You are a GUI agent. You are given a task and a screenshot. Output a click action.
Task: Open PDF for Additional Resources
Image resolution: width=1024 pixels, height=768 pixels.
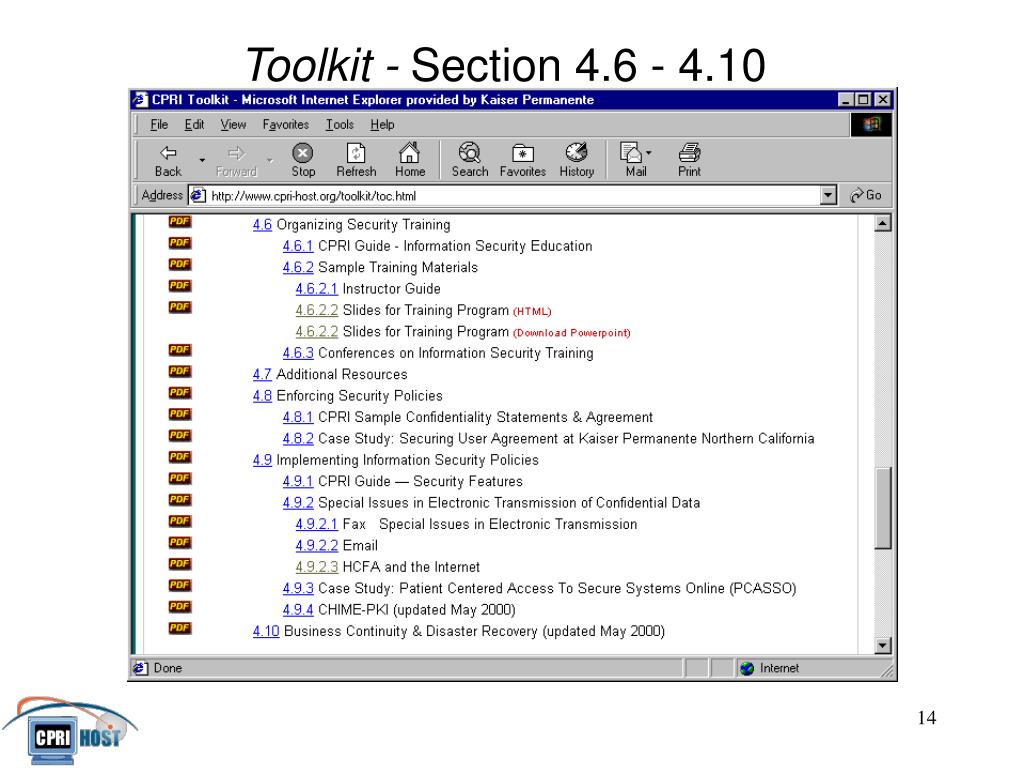tap(180, 371)
